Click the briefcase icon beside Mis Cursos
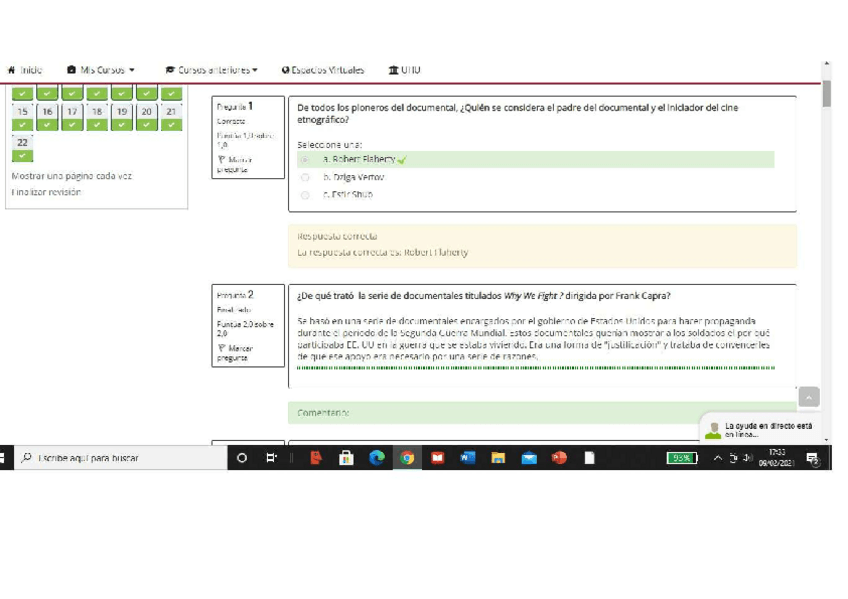Screen dimensions: 848x599 tap(71, 70)
